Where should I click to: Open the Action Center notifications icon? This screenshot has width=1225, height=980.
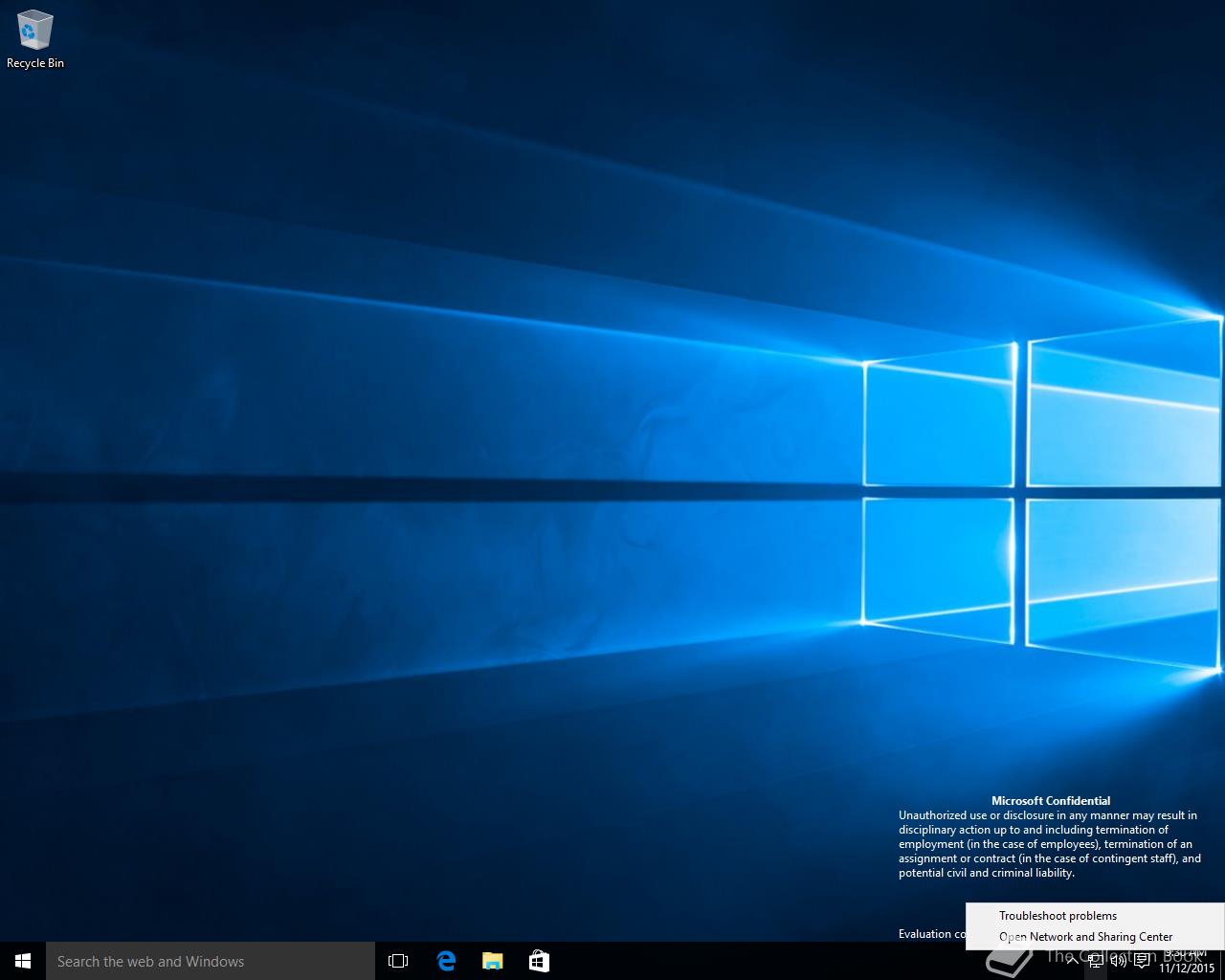(x=1142, y=961)
